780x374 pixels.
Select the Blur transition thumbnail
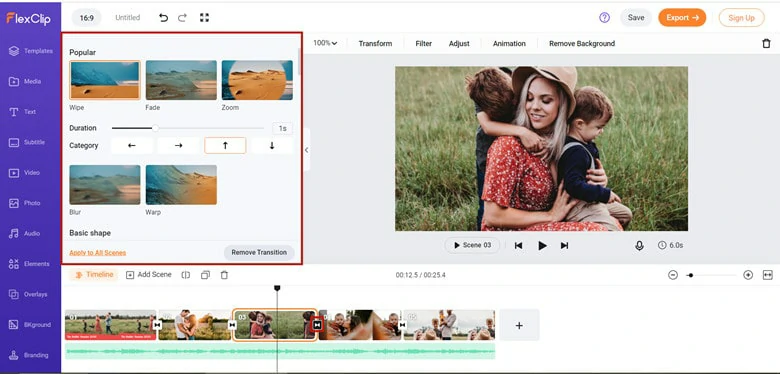click(x=104, y=185)
